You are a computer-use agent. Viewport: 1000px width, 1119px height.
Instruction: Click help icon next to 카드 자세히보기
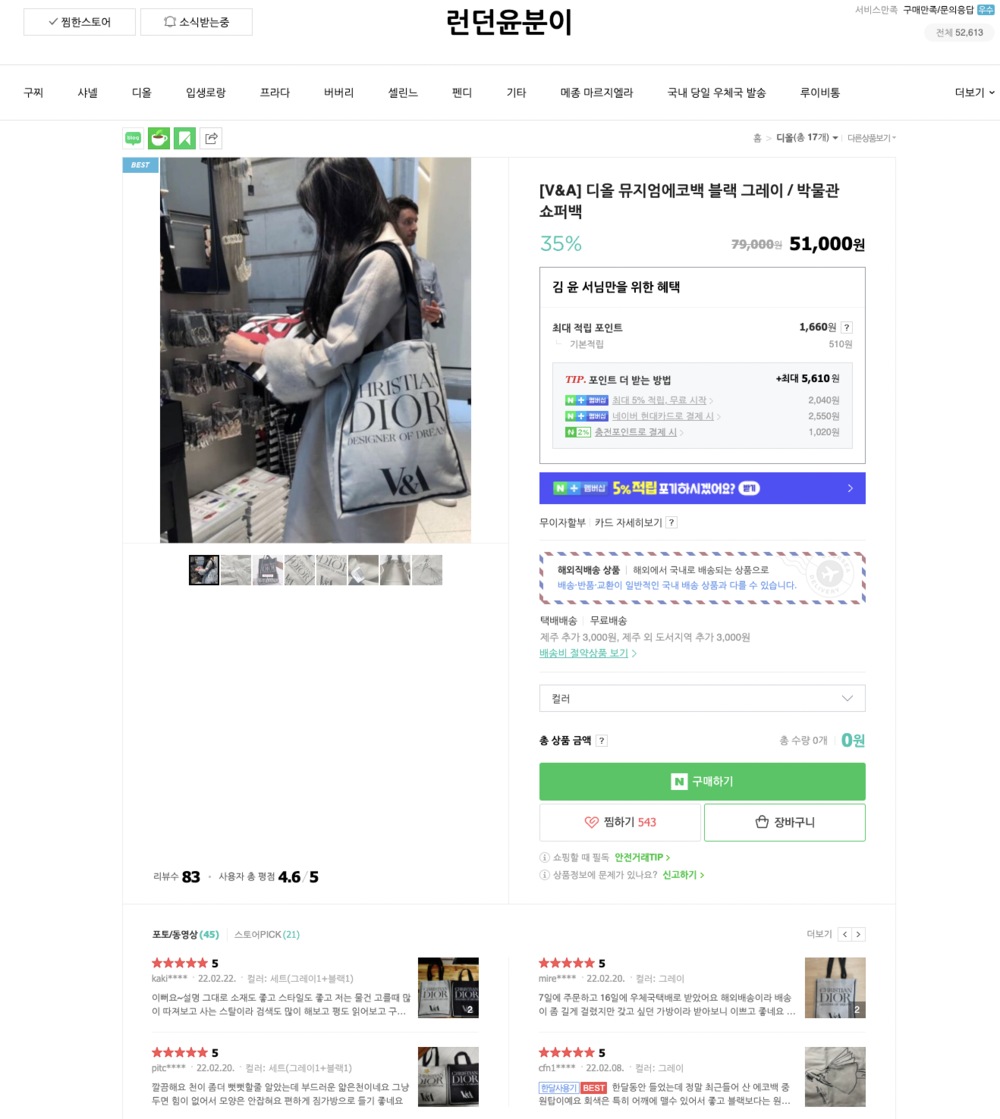[x=671, y=522]
